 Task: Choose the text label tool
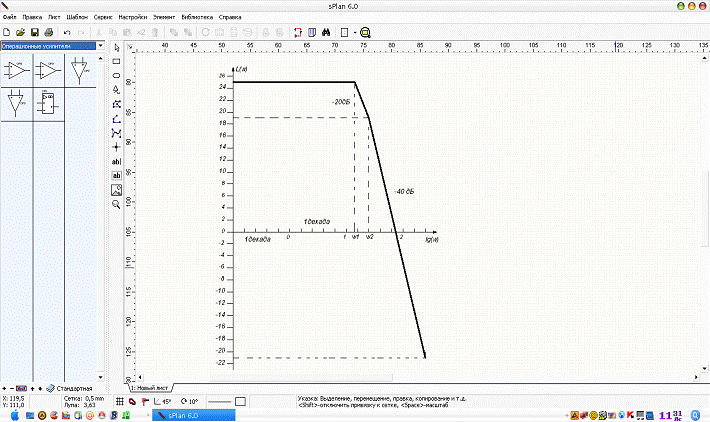tap(116, 160)
